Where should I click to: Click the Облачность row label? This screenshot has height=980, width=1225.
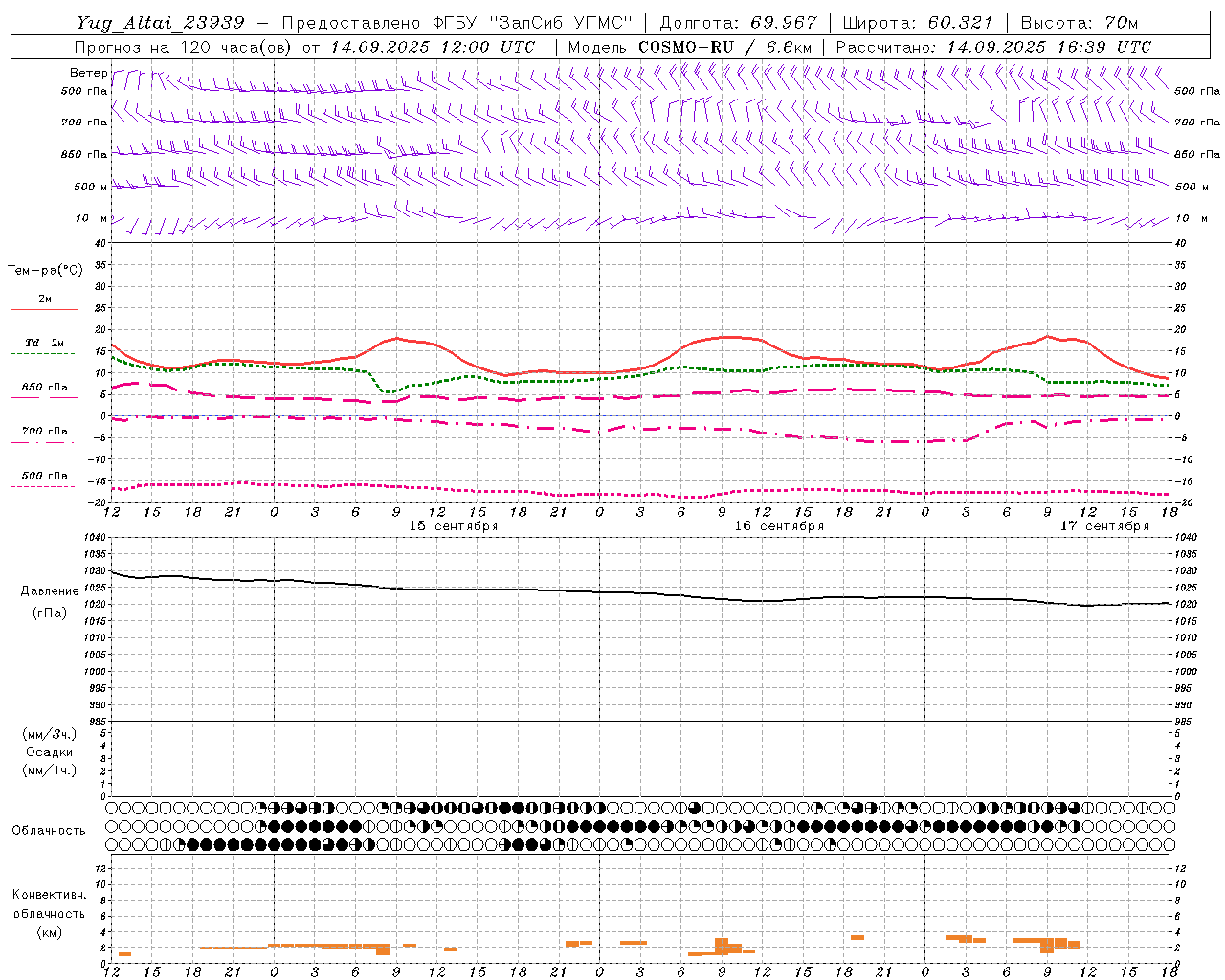coord(49,831)
